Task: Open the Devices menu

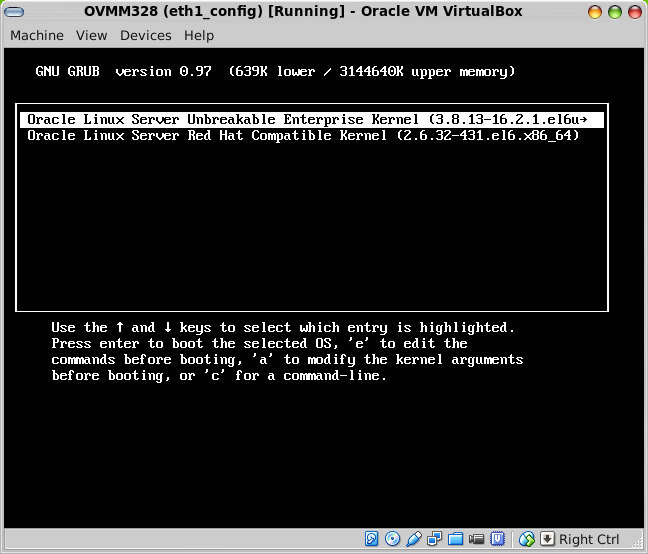Action: coord(145,36)
